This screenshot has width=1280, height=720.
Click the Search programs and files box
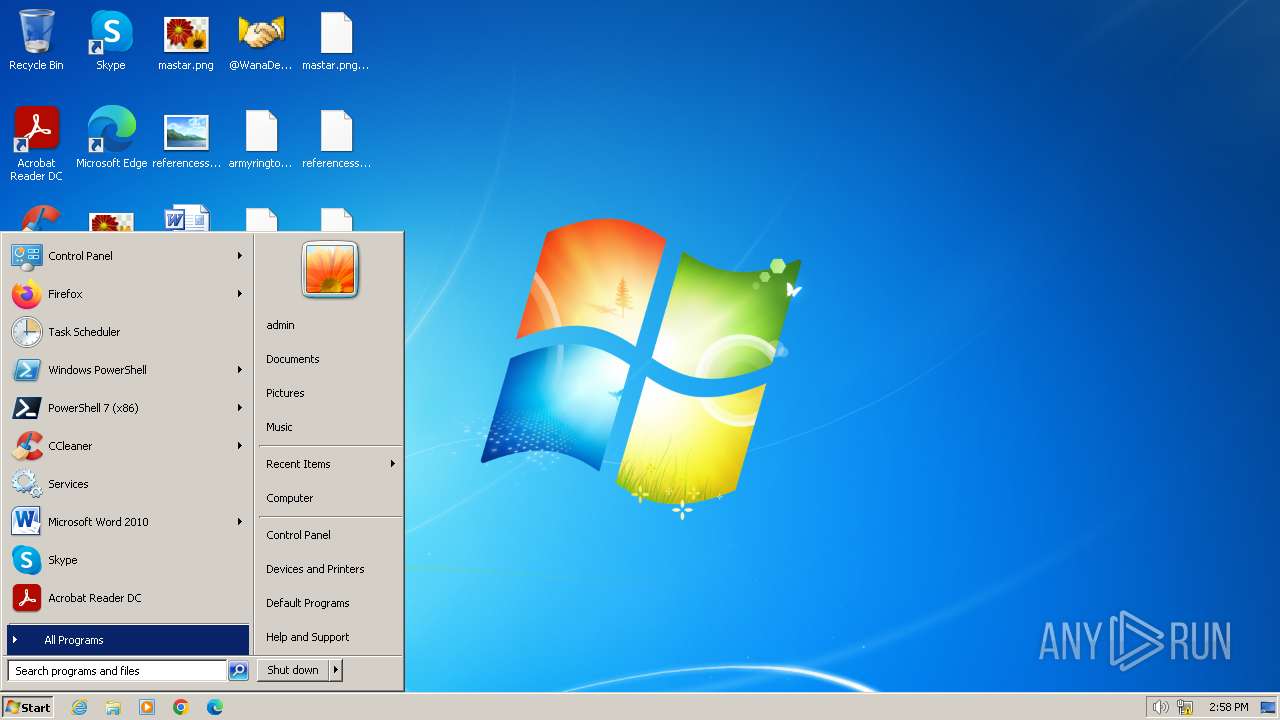click(x=117, y=671)
